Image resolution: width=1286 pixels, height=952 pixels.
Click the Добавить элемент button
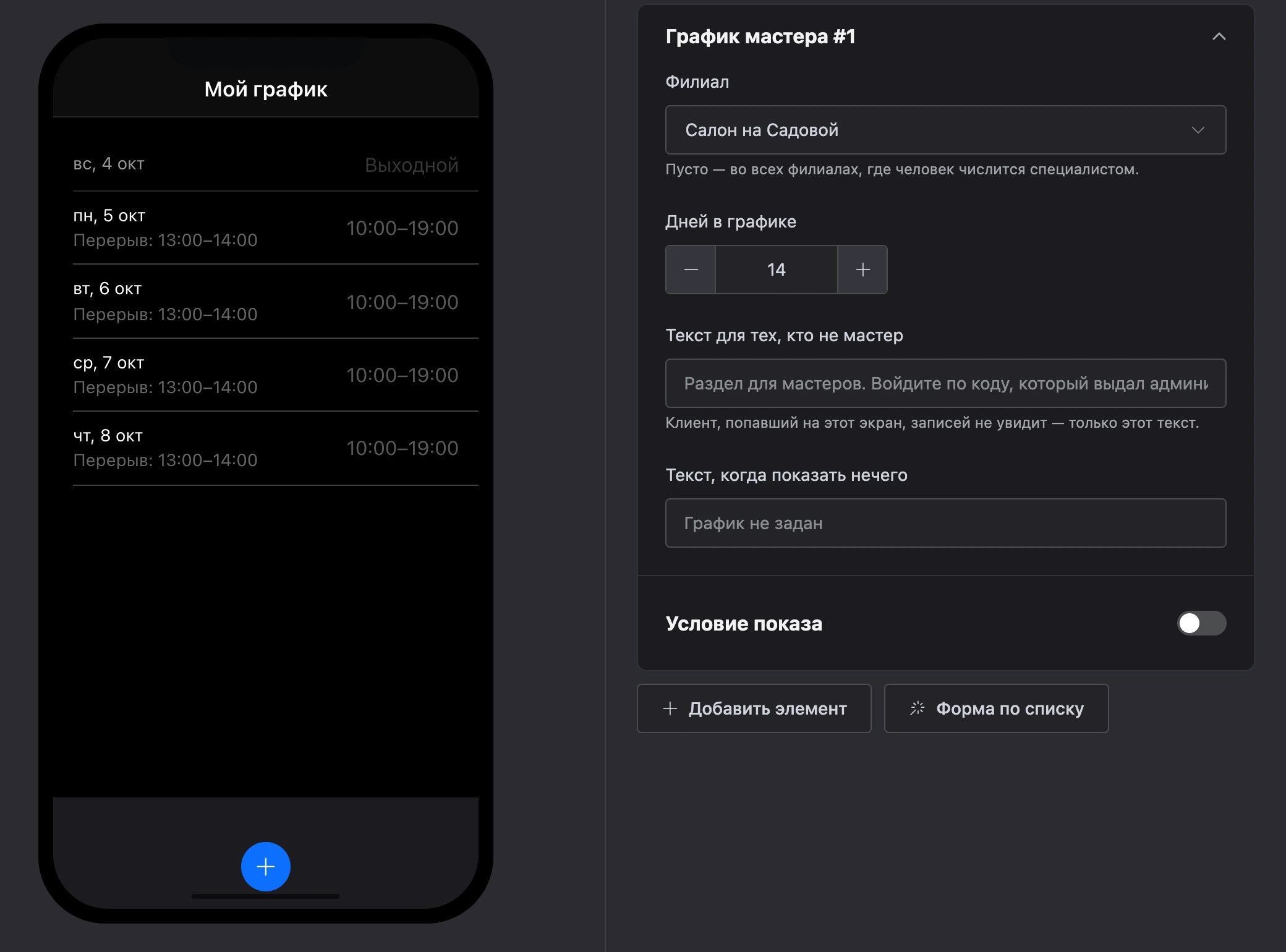(754, 708)
